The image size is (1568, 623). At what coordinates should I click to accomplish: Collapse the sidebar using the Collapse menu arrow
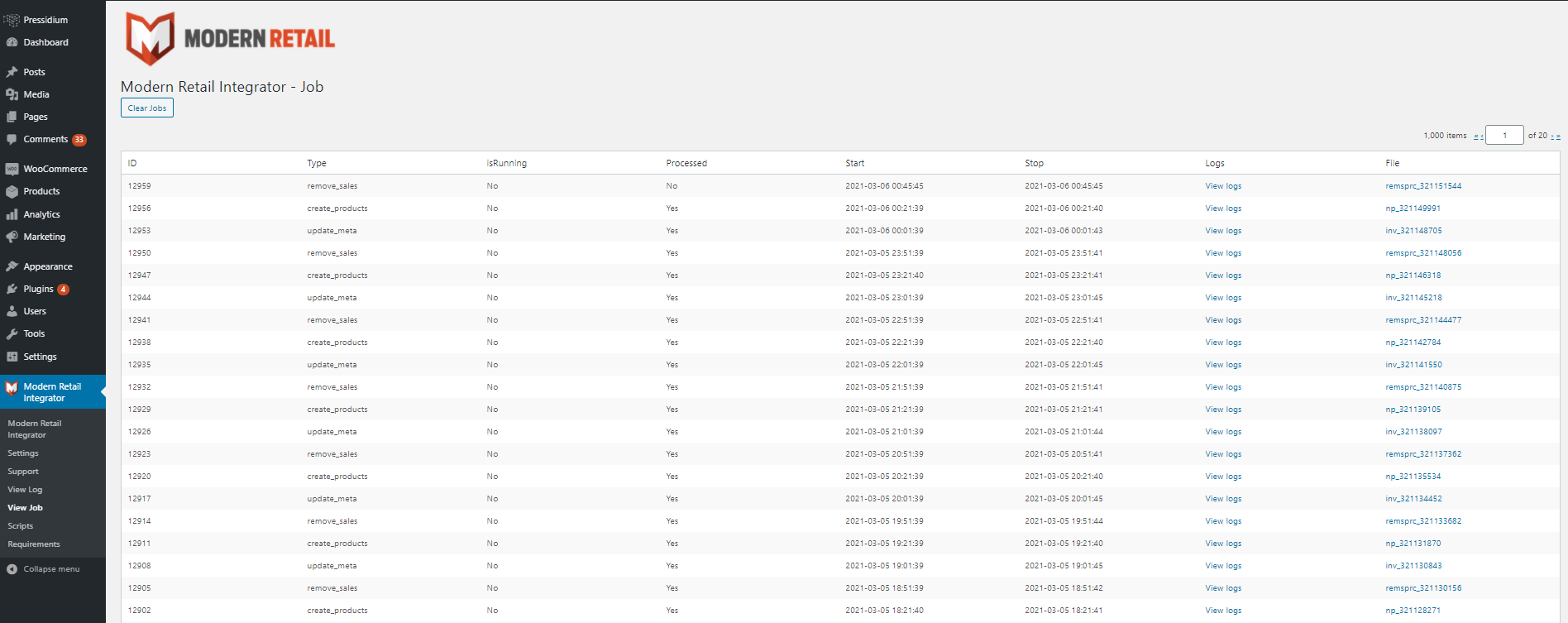(x=12, y=569)
